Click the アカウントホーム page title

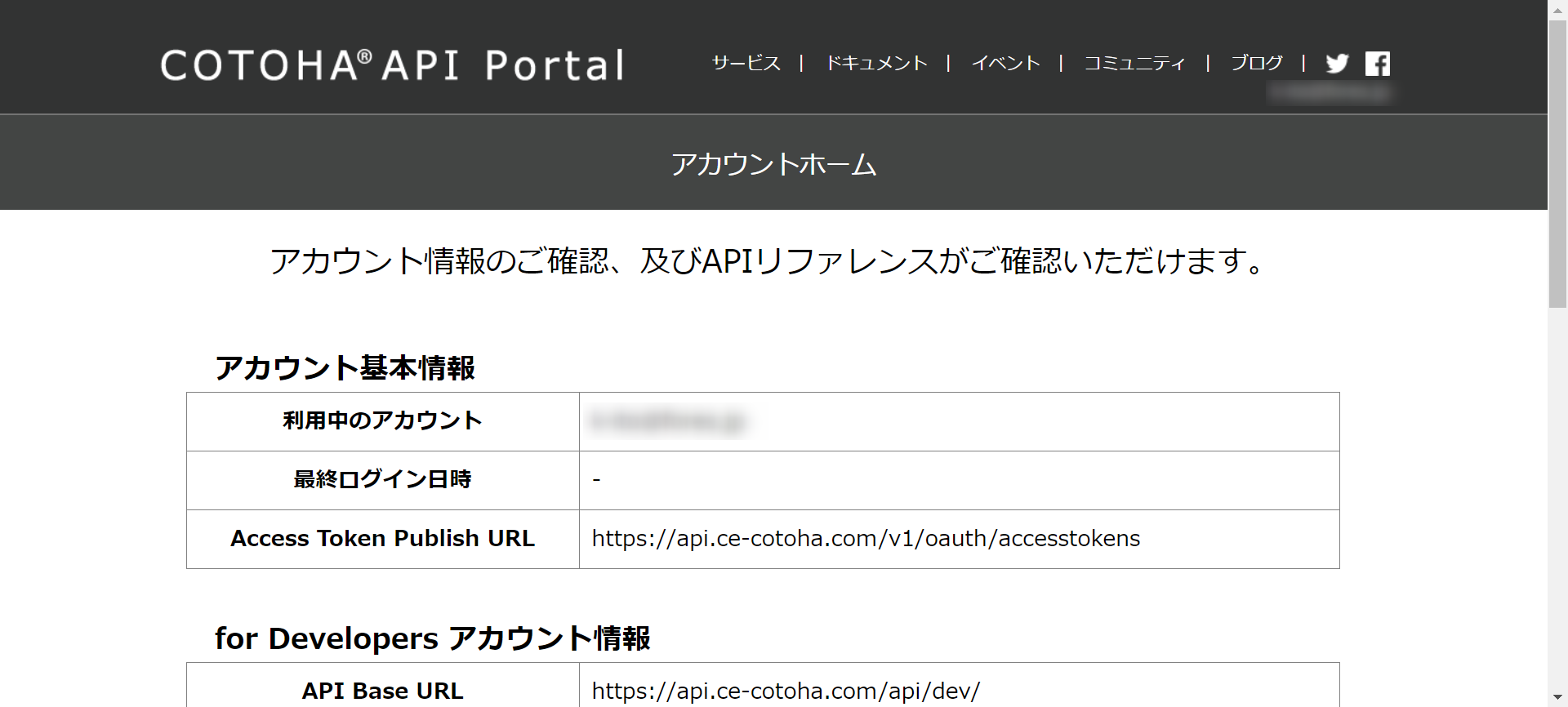point(774,164)
